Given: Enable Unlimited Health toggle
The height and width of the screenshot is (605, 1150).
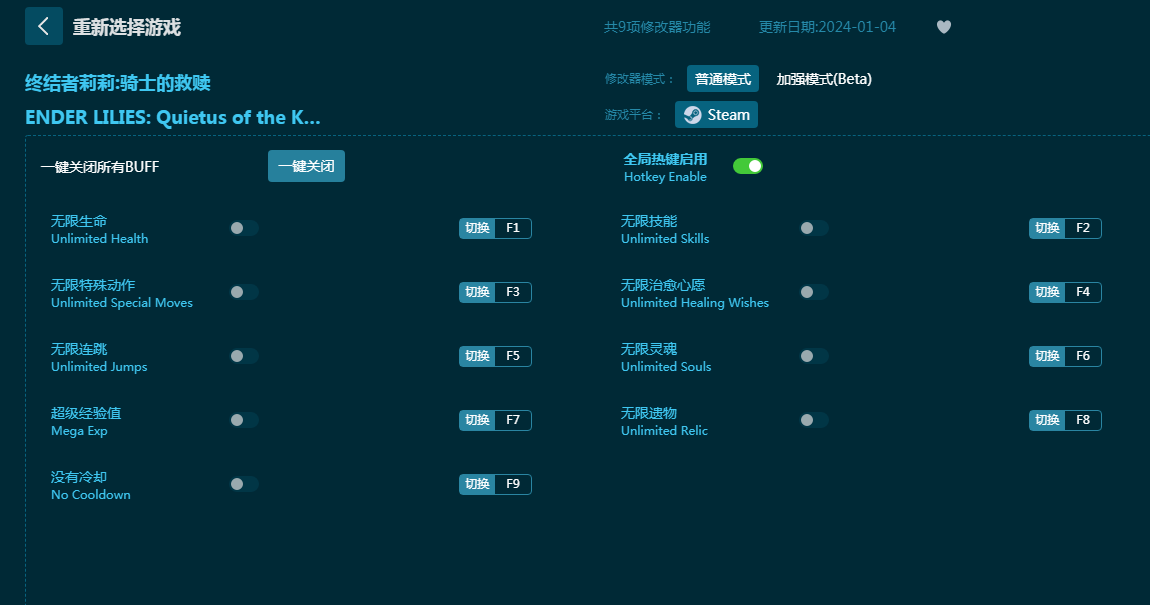Looking at the screenshot, I should click(x=244, y=228).
